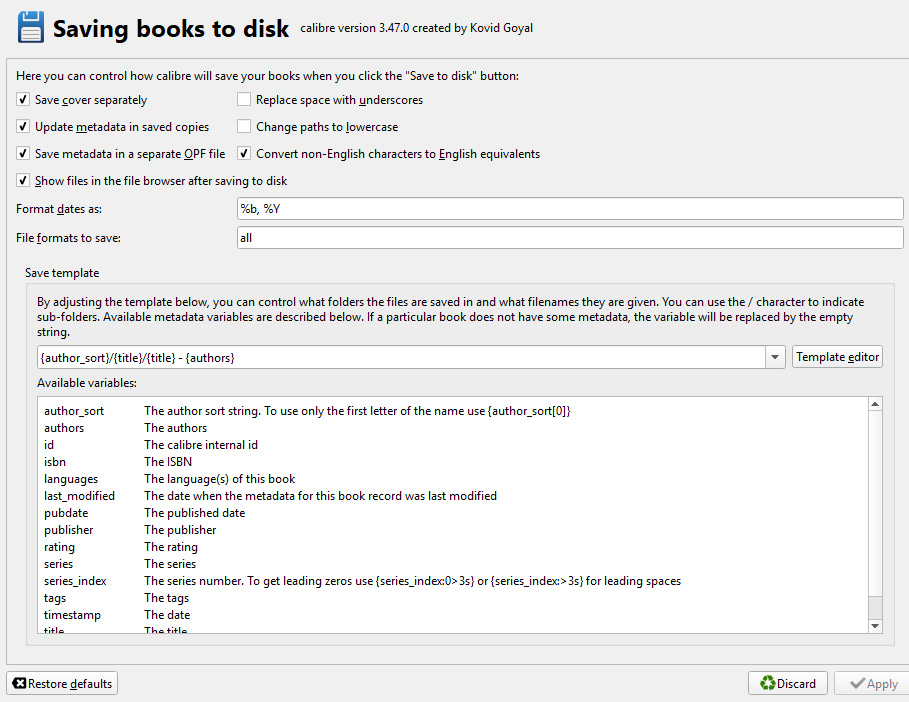The image size is (909, 702).
Task: Open the save template dropdown arrow
Action: pyautogui.click(x=776, y=358)
